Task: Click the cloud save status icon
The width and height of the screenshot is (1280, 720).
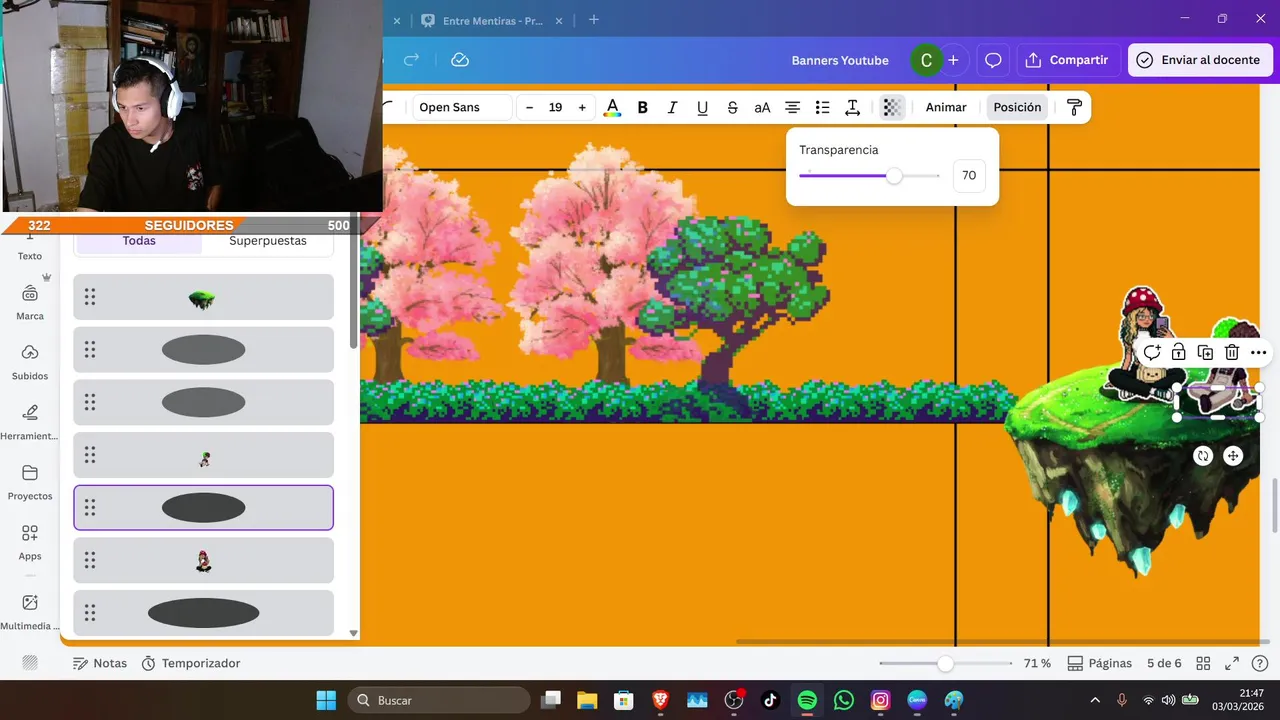Action: pos(460,60)
